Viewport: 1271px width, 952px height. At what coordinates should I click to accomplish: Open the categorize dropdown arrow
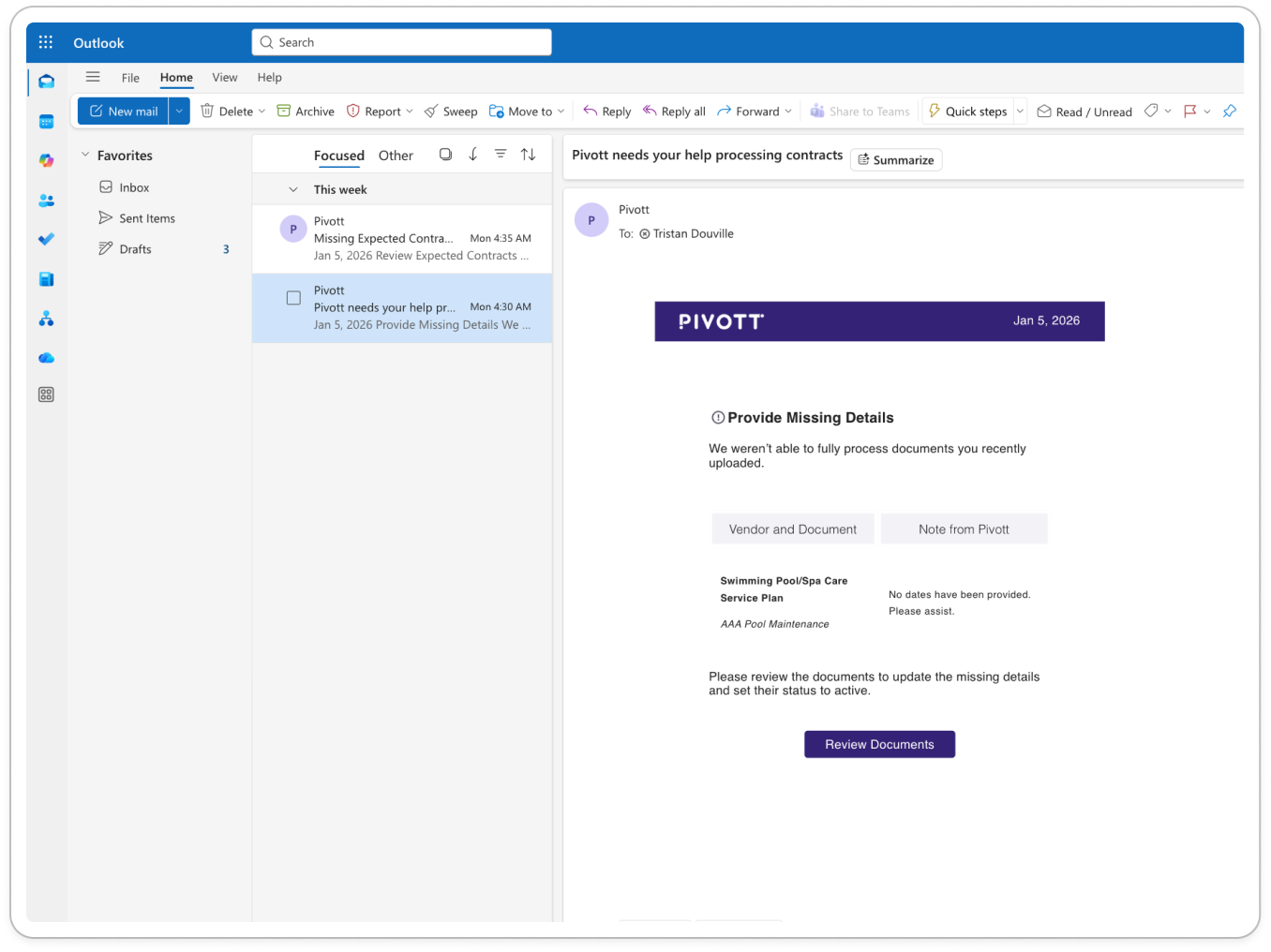coord(1168,111)
